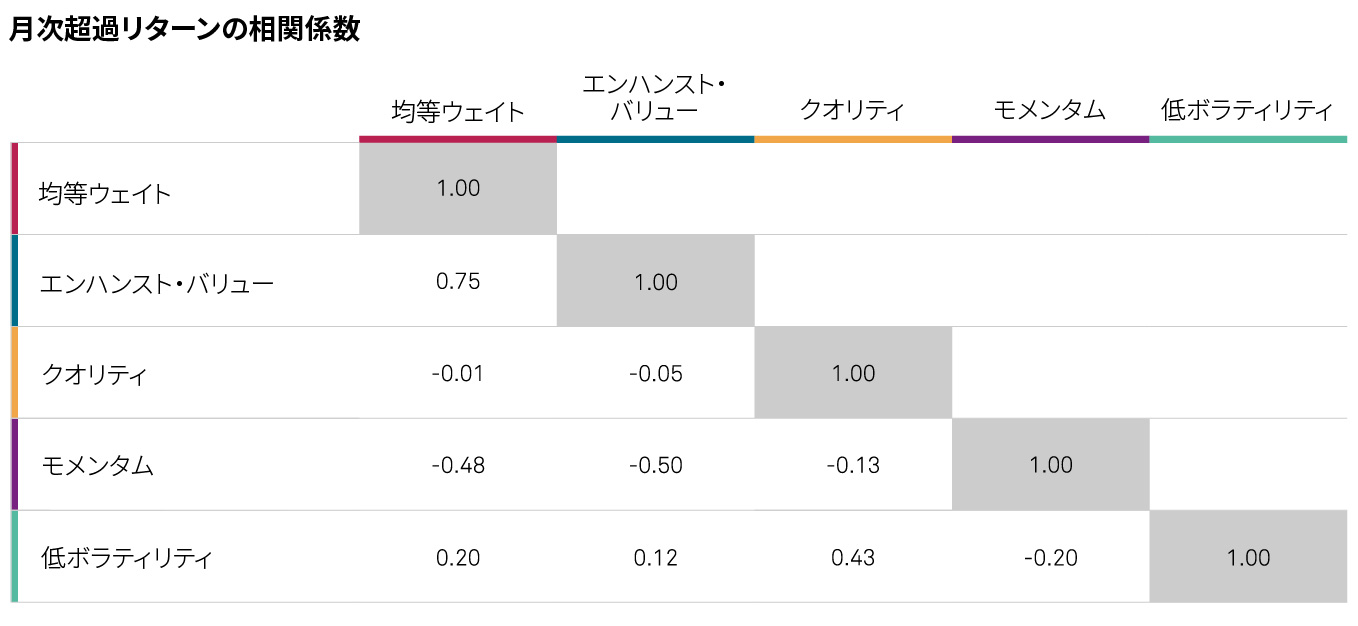
Task: Select the クオリティ row label
Action: click(95, 376)
